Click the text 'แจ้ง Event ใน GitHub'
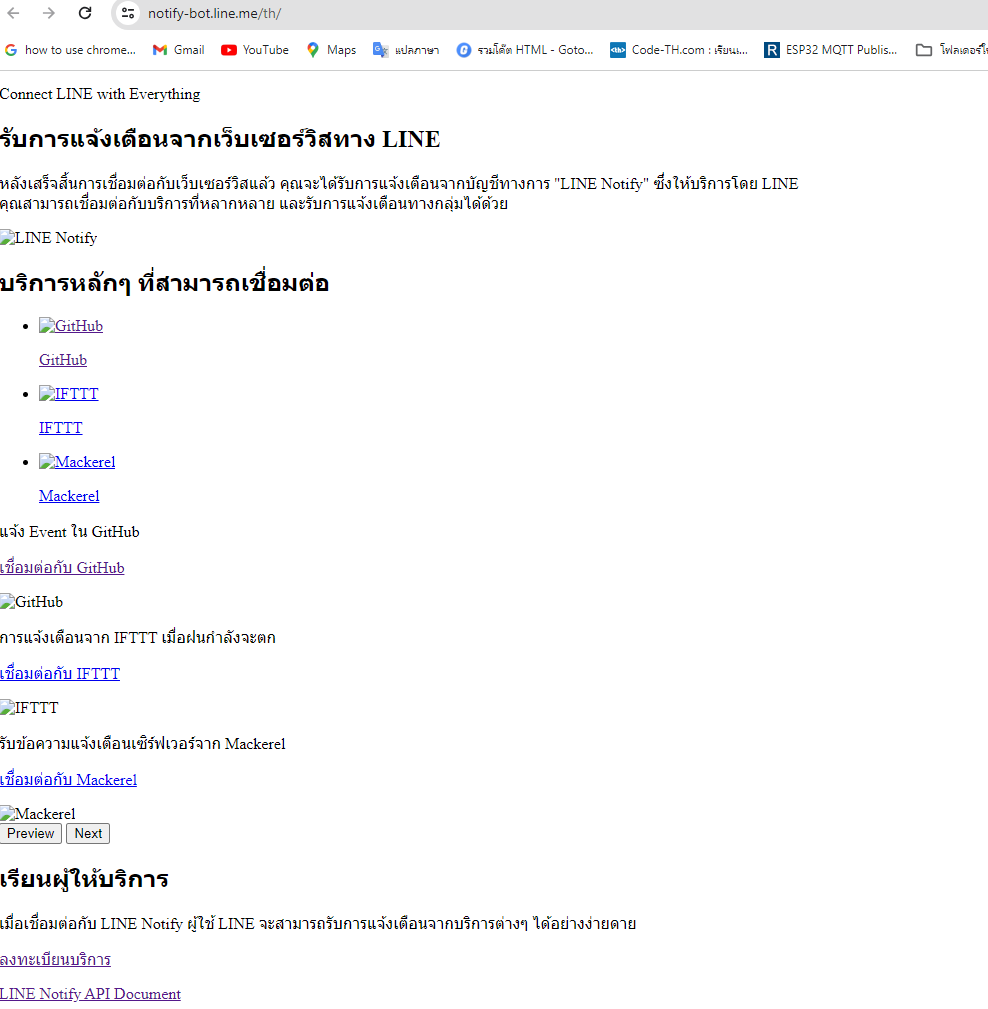988x1009 pixels. tap(70, 532)
